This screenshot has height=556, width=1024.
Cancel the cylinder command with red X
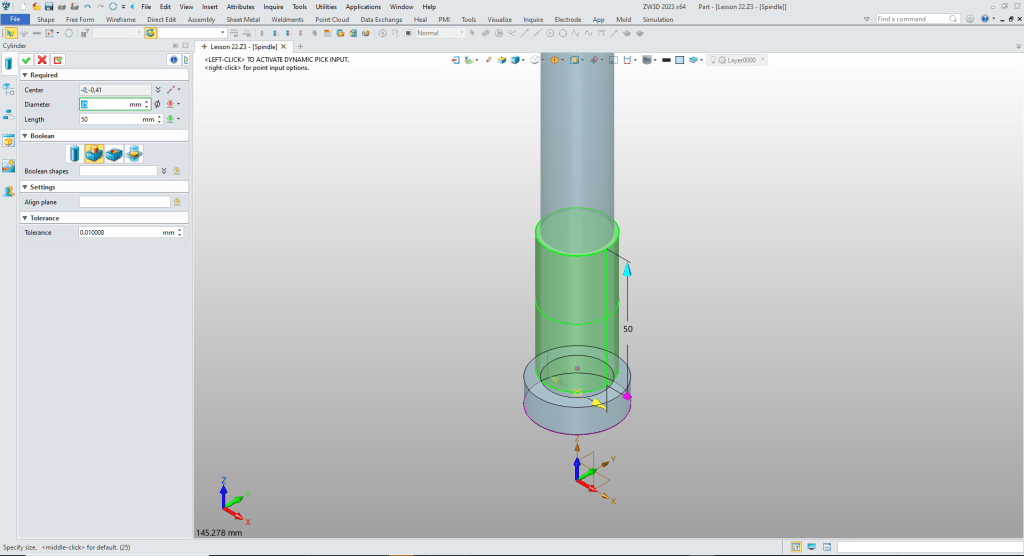coord(42,60)
